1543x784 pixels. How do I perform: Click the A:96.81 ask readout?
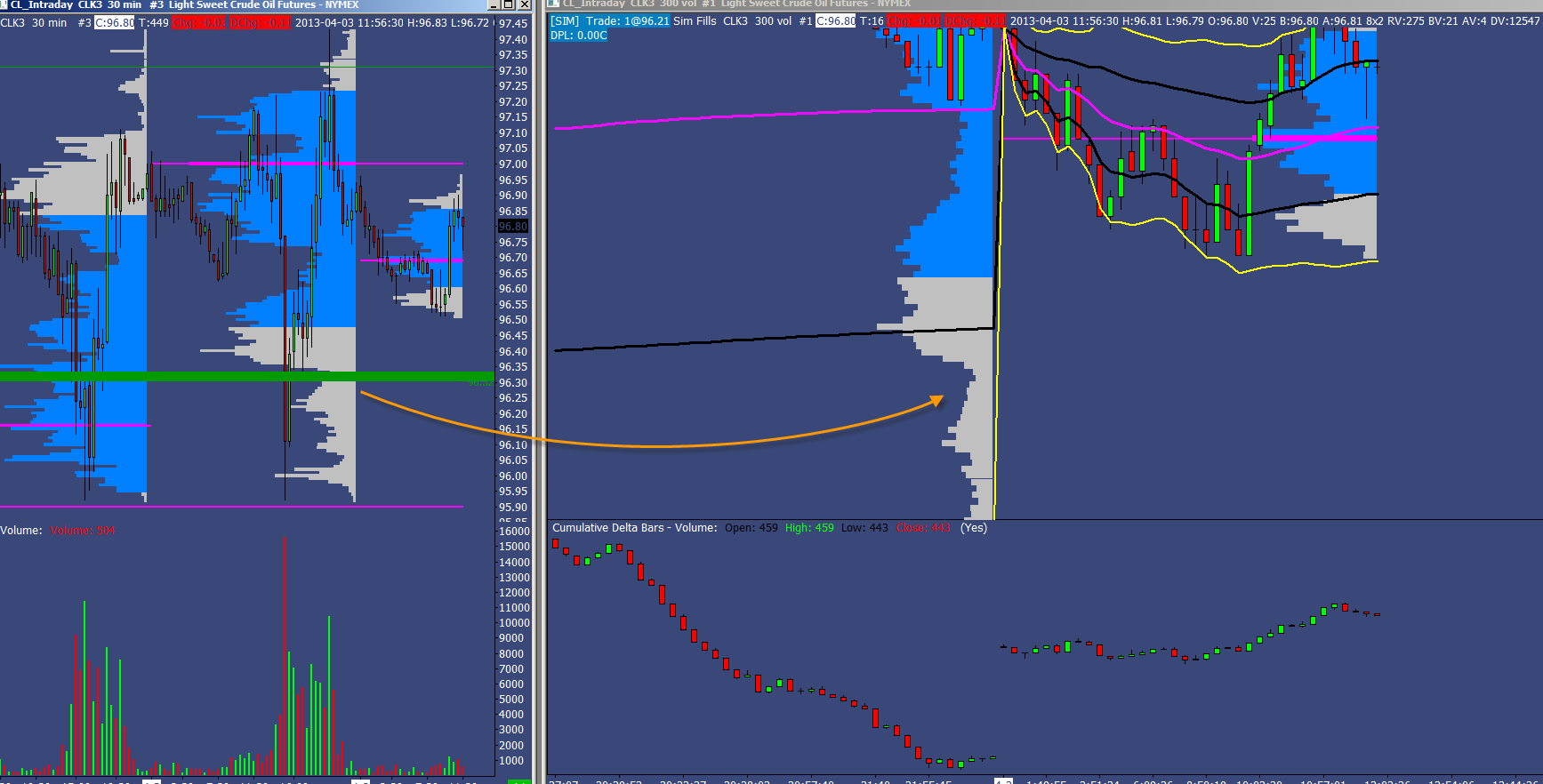(x=1343, y=21)
